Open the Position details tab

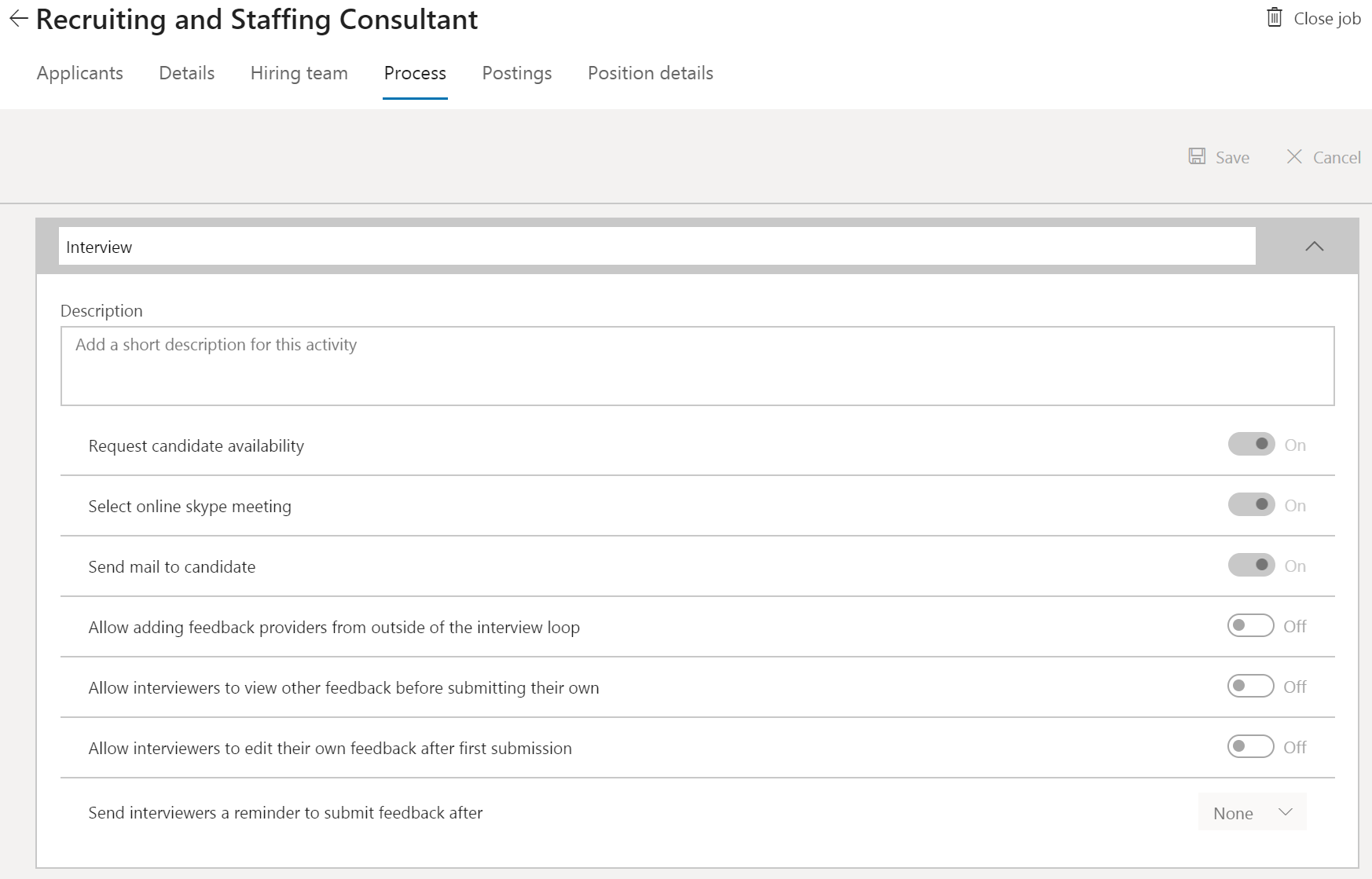click(x=650, y=73)
